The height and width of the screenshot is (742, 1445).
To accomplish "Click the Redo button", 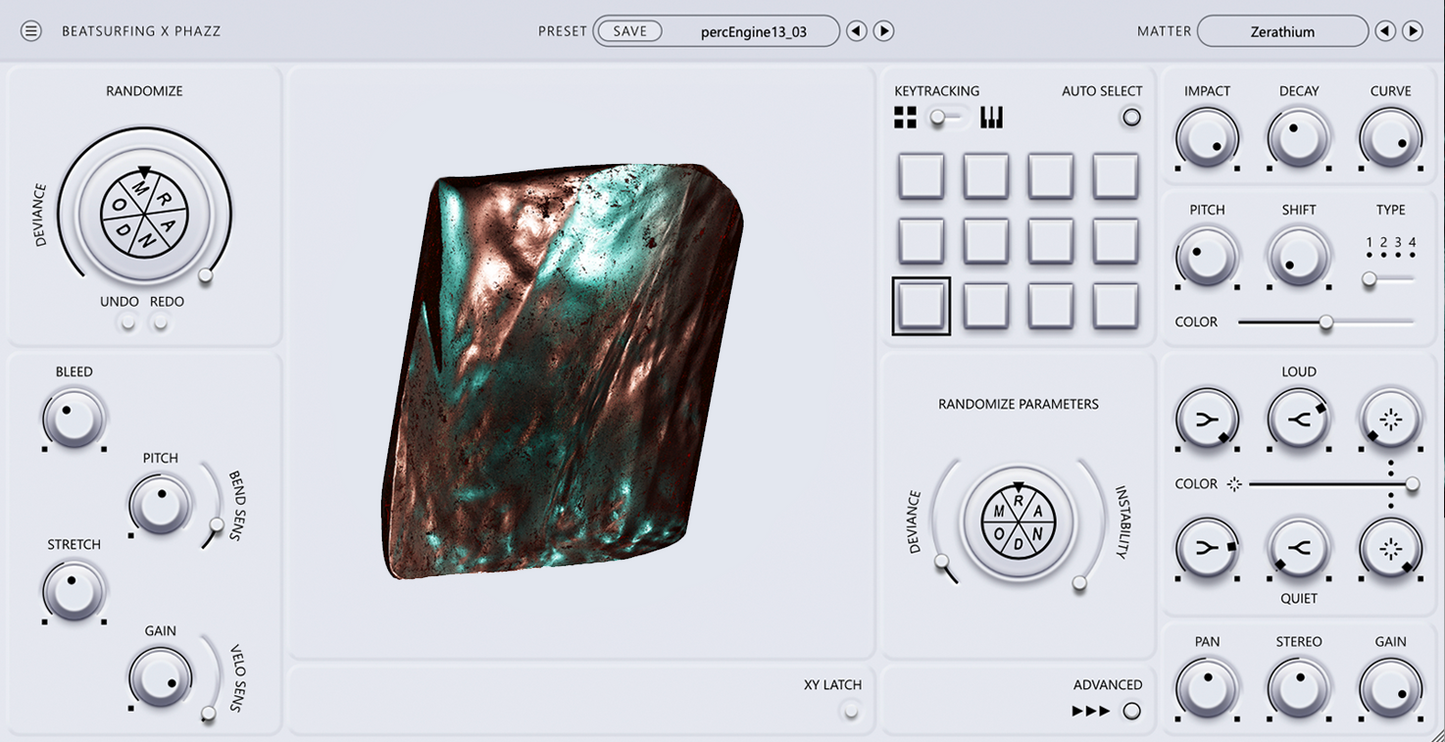I will pyautogui.click(x=161, y=322).
